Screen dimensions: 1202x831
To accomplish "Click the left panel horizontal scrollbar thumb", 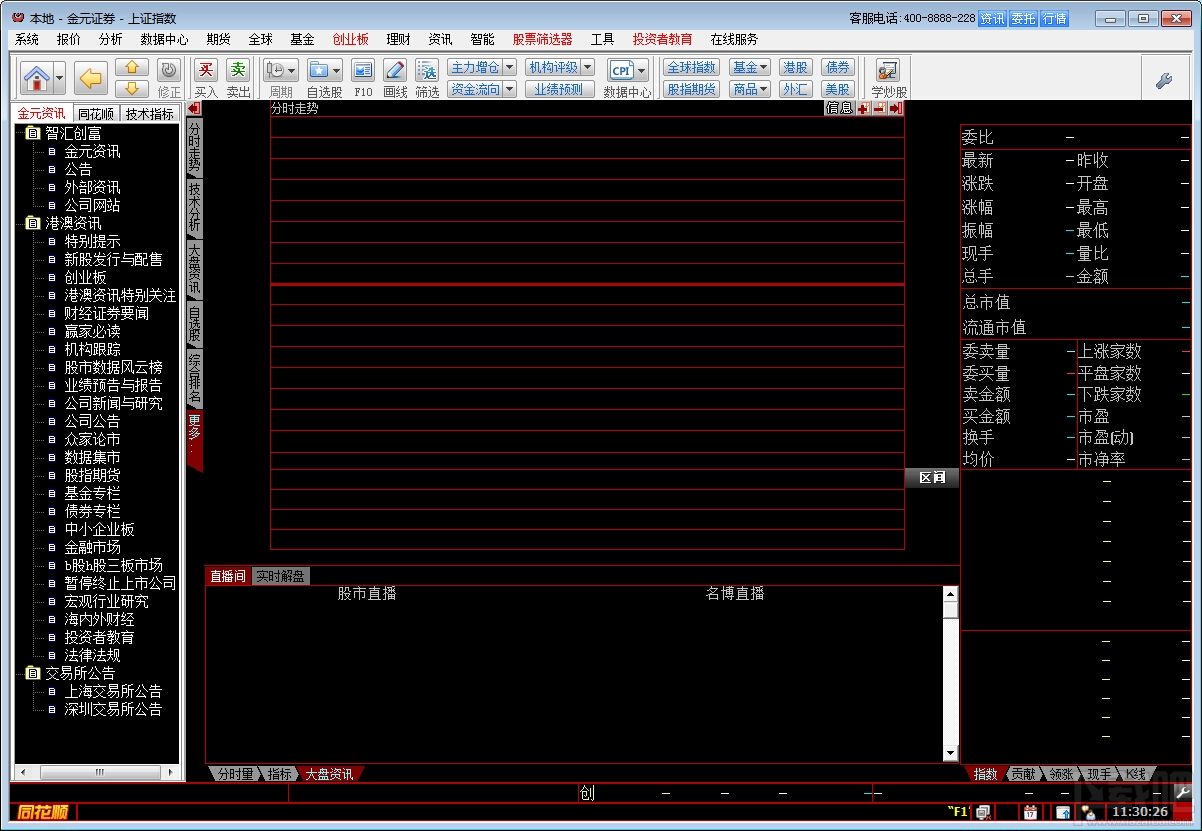I will pyautogui.click(x=98, y=772).
